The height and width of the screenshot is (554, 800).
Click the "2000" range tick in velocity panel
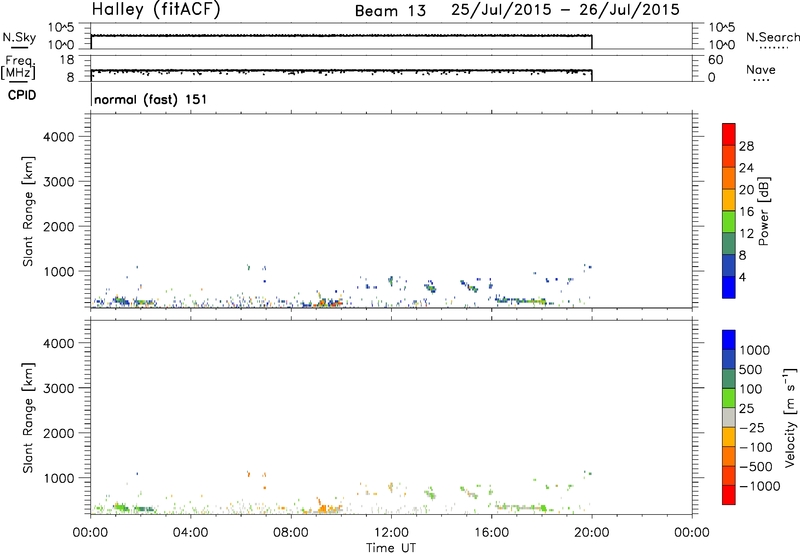click(x=59, y=433)
